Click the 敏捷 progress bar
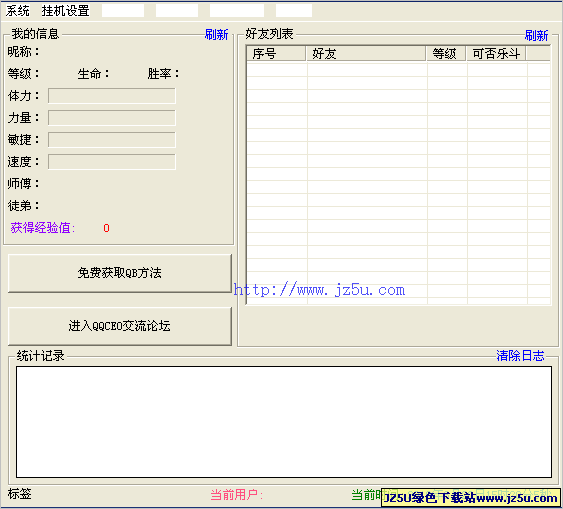Viewport: 563px width, 509px height. [x=112, y=140]
